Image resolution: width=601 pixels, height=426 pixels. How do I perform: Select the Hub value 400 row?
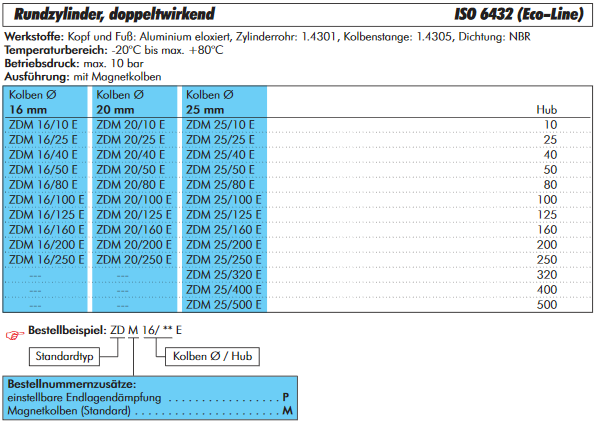547,289
